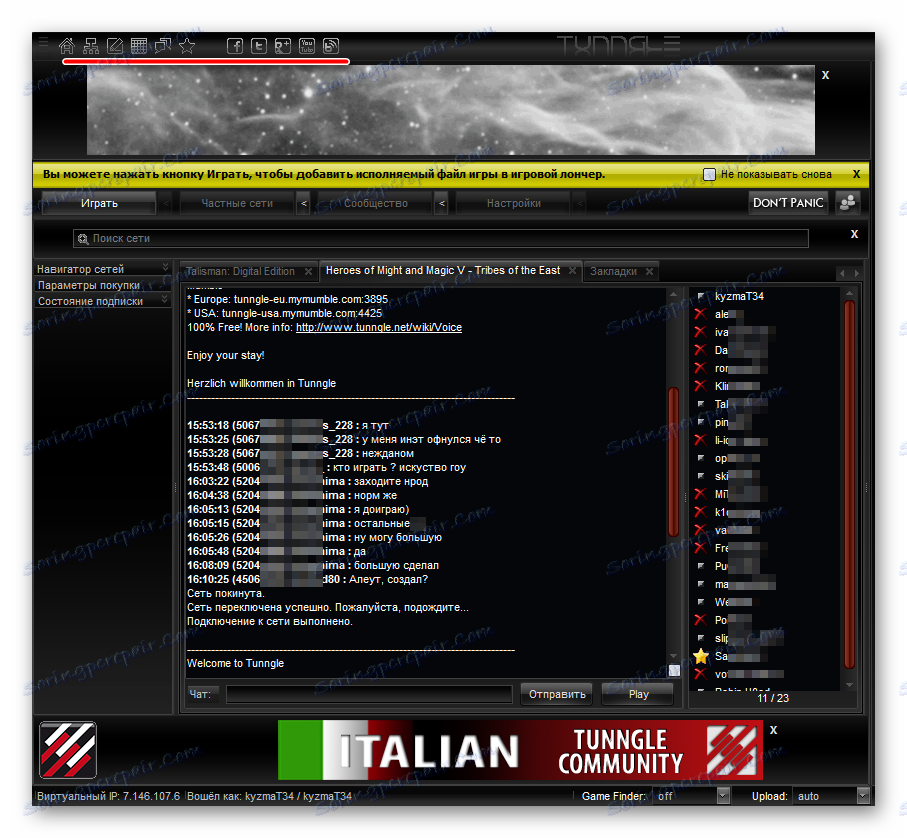Image resolution: width=907 pixels, height=838 pixels.
Task: Click the arrow after 'Настройки' tab
Action: point(580,204)
